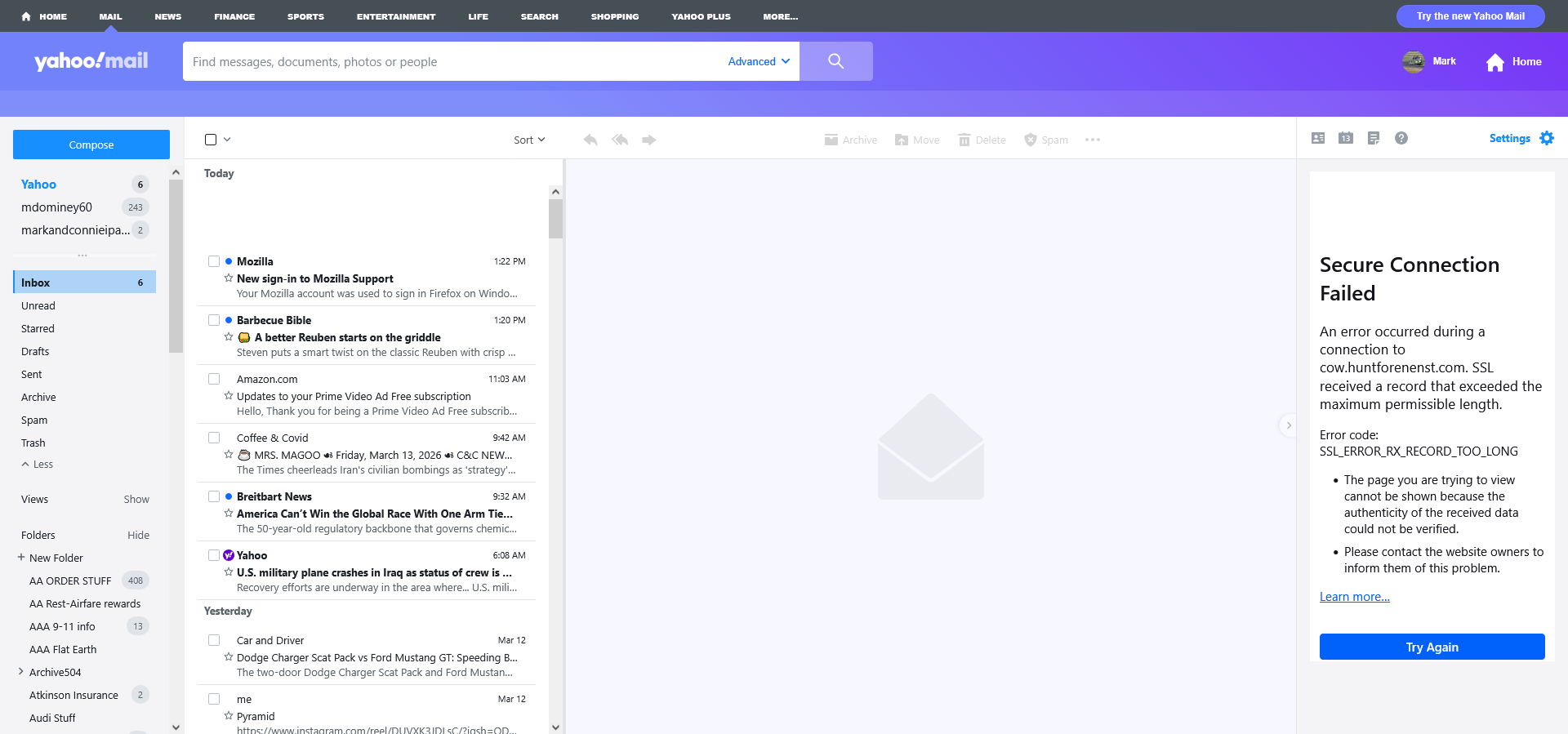Click the Forward arrow icon

(x=649, y=140)
